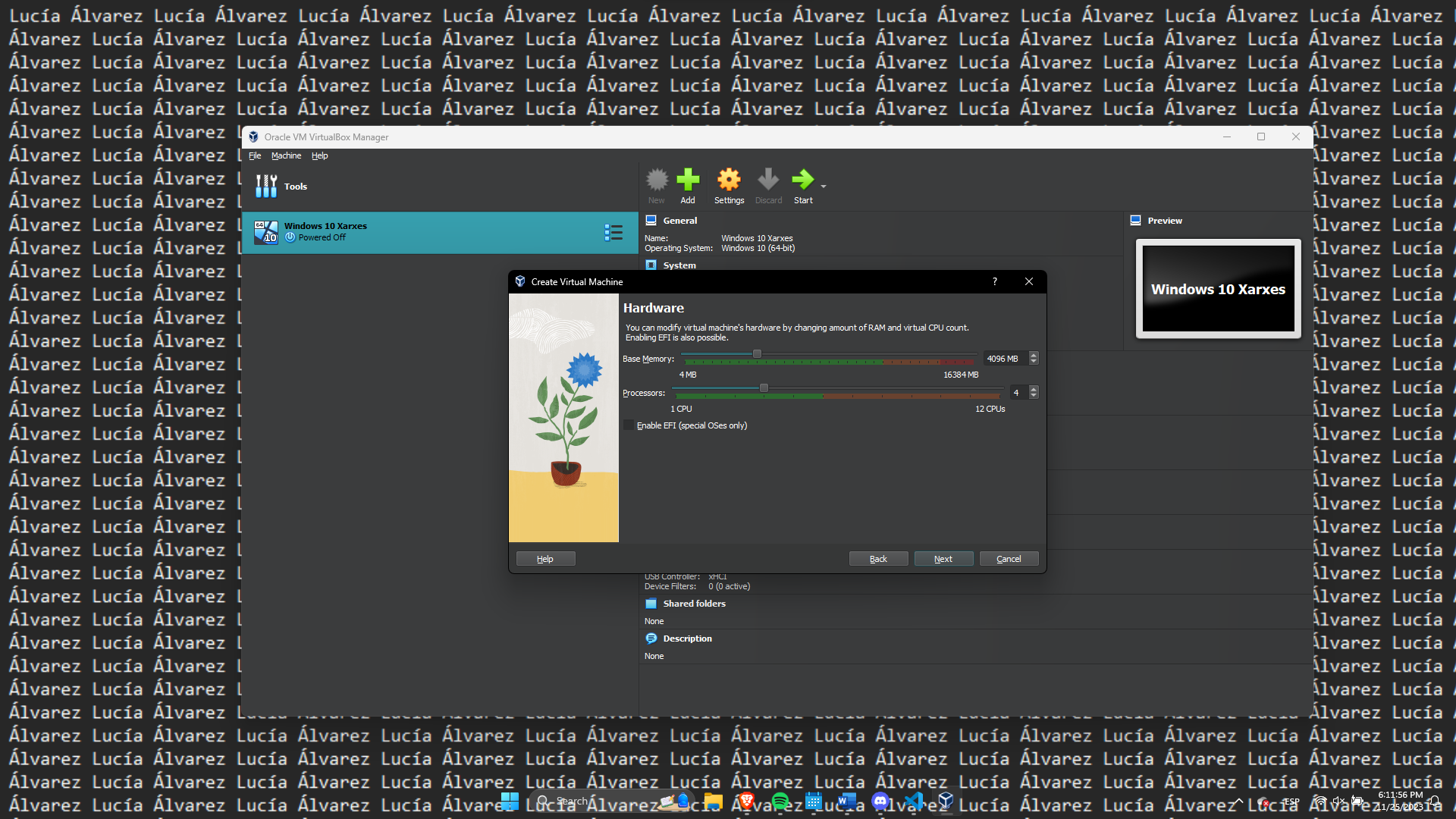Click the VirtualBox taskbar icon
The width and height of the screenshot is (1456, 819).
[946, 801]
